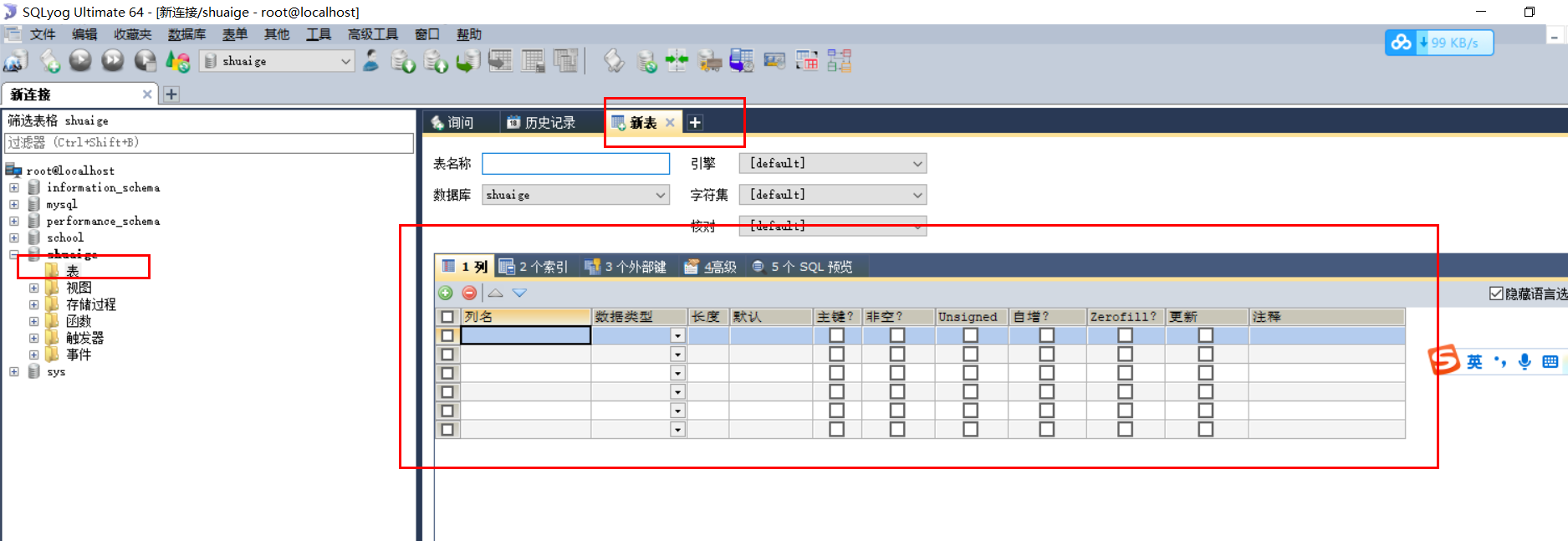1568x541 pixels.
Task: Tick the select-all checkbox beside 列名 header
Action: coord(447,317)
